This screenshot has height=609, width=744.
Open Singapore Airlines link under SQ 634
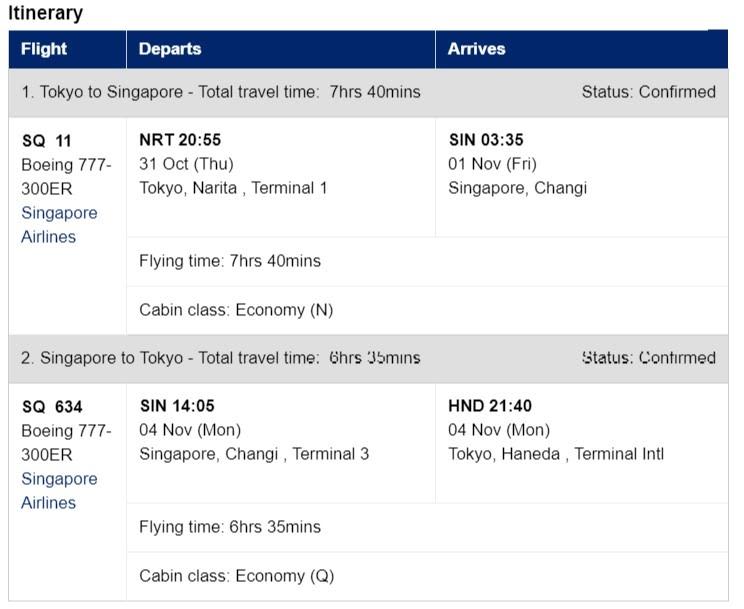point(59,490)
